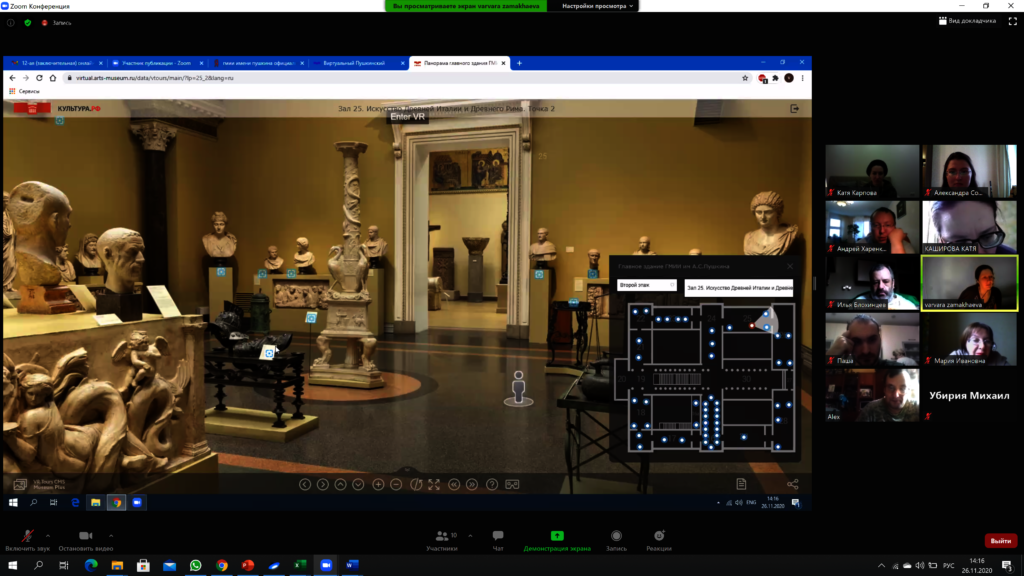Open WhatsApp from the Windows taskbar
The image size is (1024, 576).
pyautogui.click(x=195, y=565)
